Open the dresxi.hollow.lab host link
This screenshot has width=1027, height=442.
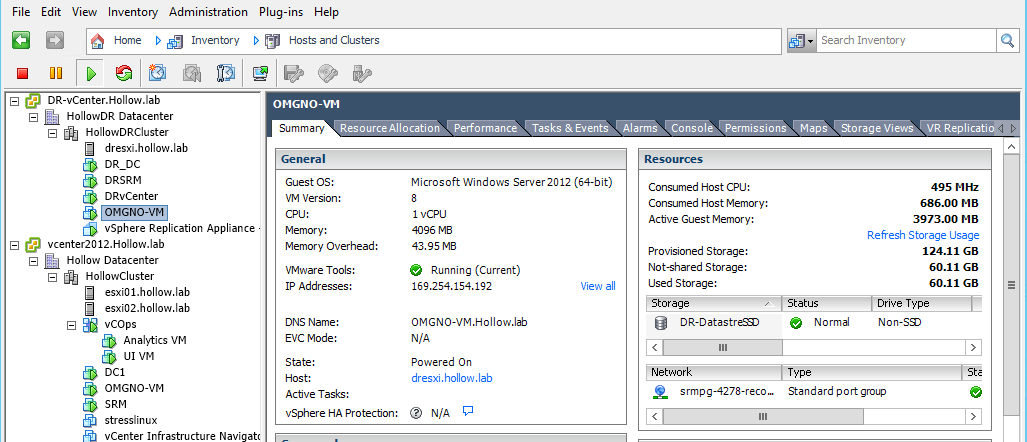coord(451,378)
